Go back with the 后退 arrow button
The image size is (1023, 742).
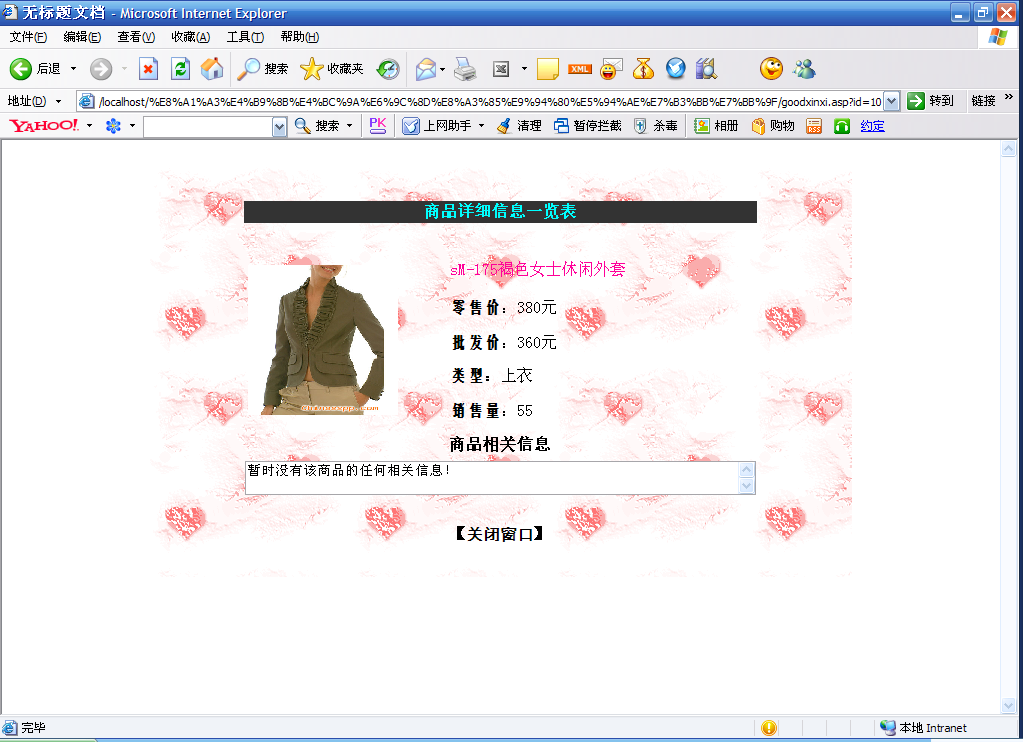coord(35,69)
